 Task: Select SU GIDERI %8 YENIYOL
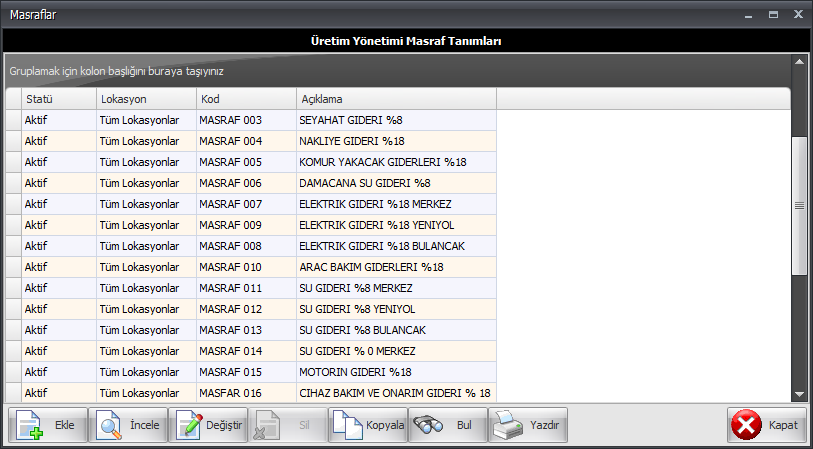click(x=397, y=309)
